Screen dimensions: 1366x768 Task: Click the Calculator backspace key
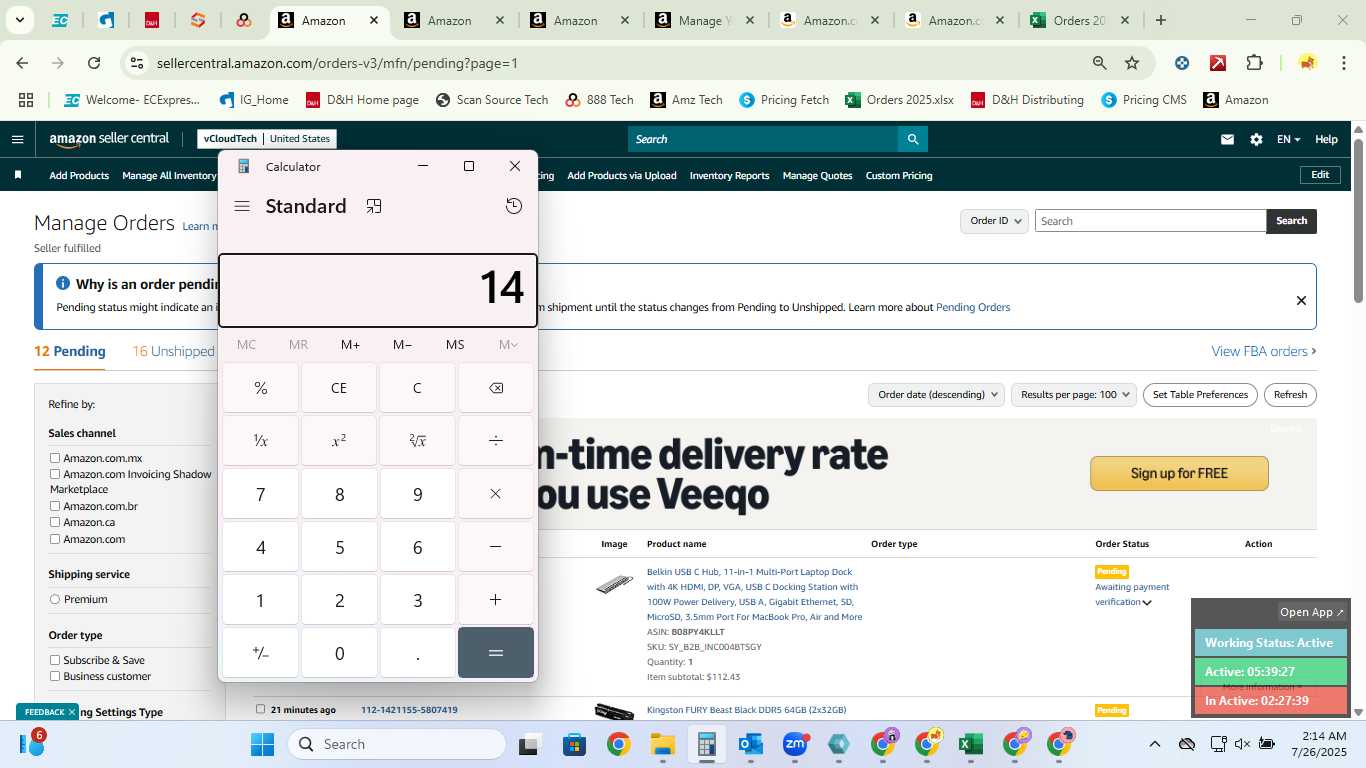(496, 388)
